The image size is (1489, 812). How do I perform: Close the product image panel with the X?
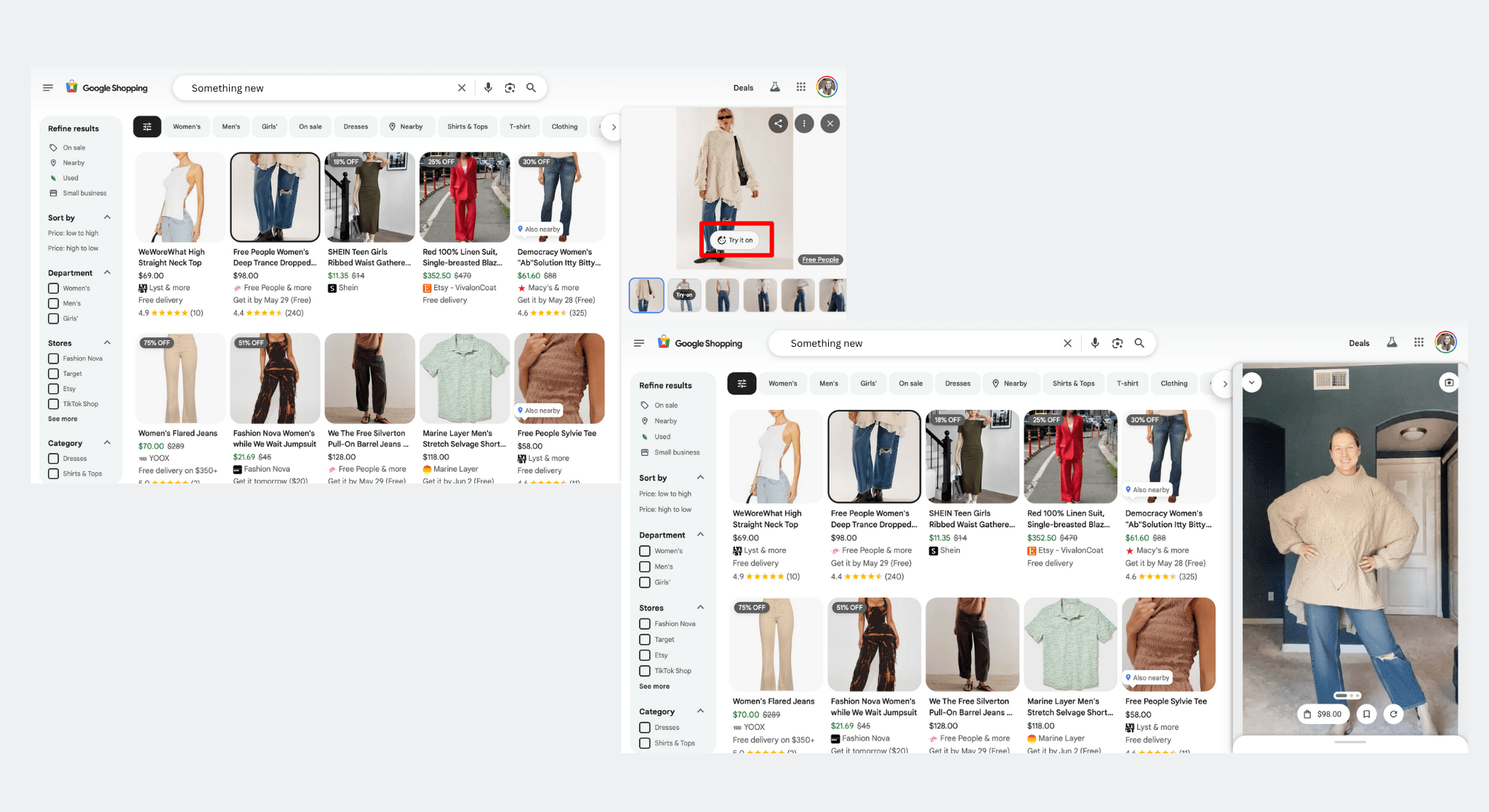coord(830,124)
